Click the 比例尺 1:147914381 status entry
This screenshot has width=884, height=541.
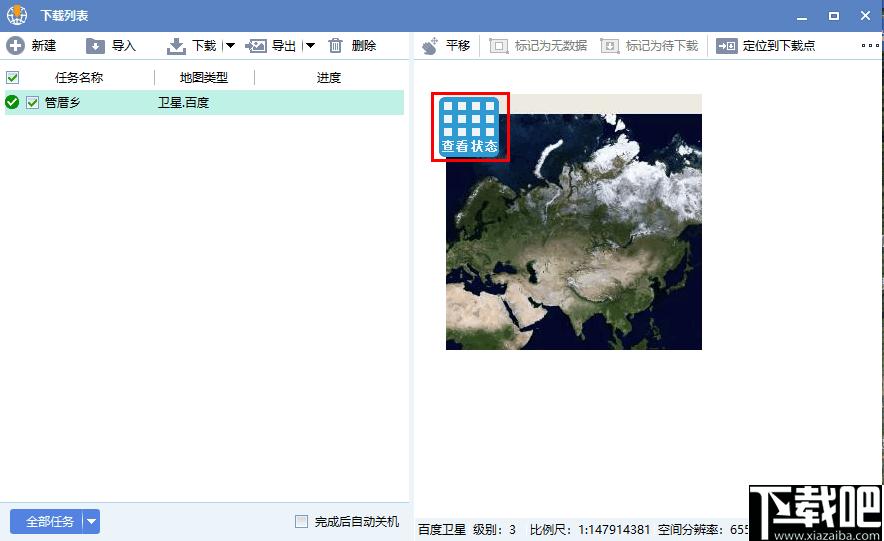click(590, 530)
